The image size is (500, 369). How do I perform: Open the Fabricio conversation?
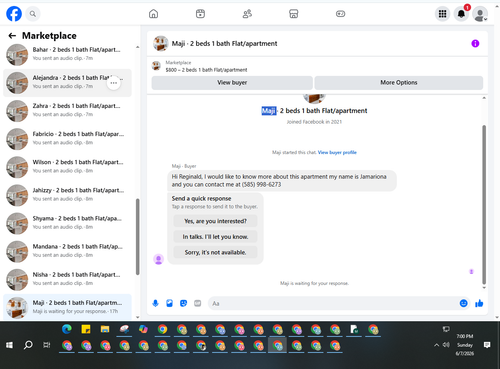coord(67,139)
